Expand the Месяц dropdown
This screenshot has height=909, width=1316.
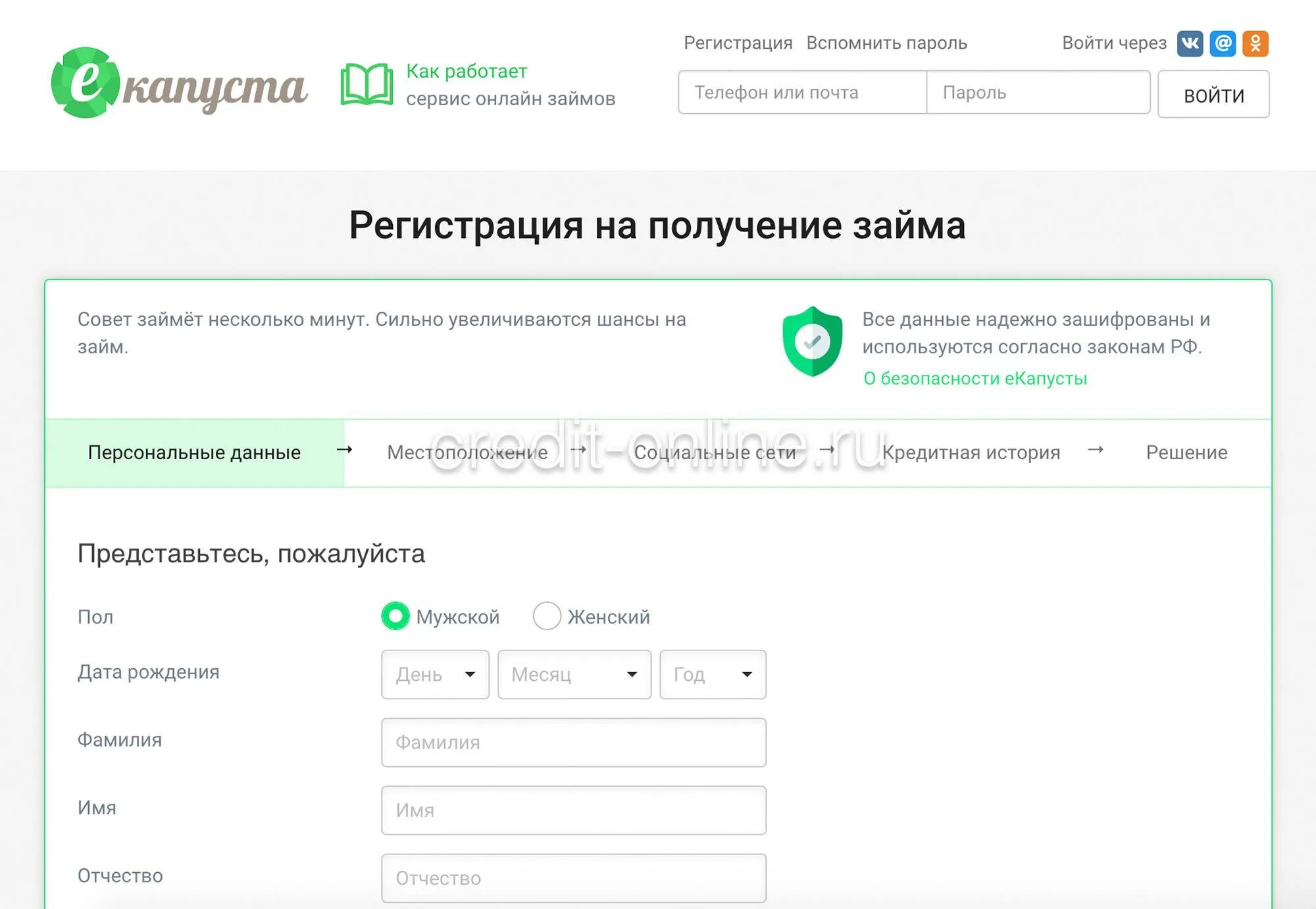pos(573,672)
